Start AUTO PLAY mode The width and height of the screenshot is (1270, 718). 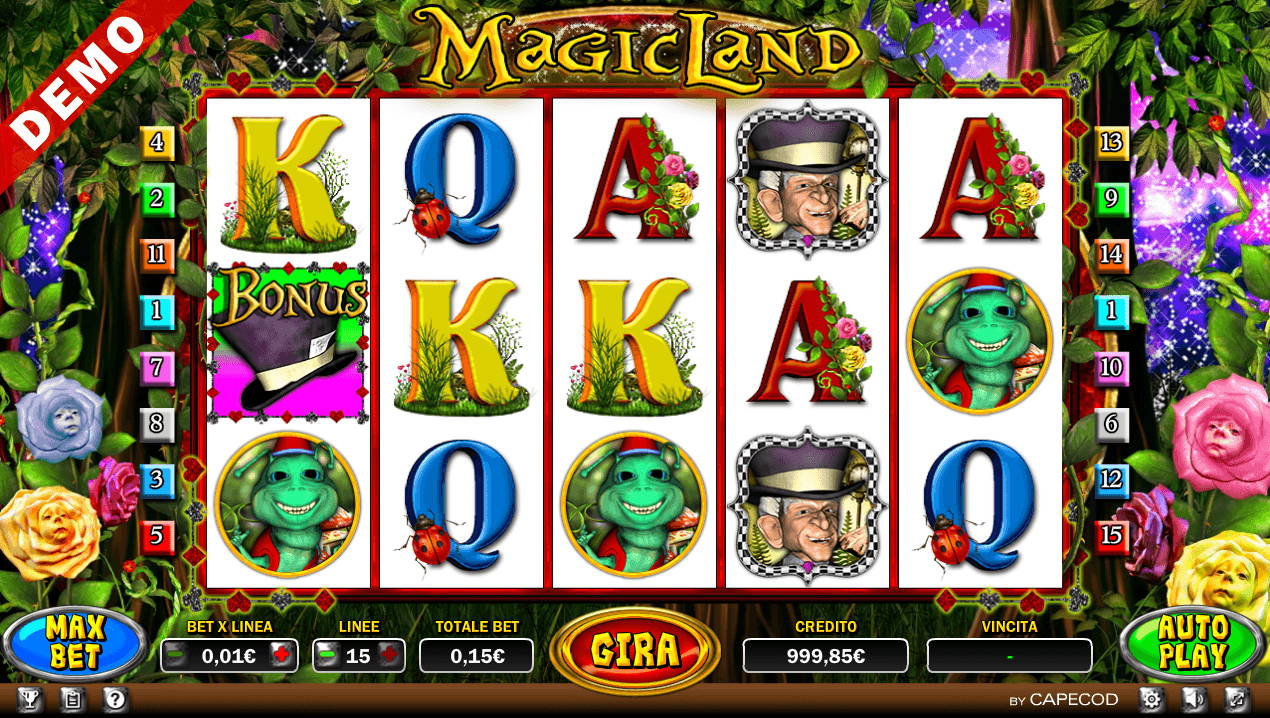[x=1194, y=643]
